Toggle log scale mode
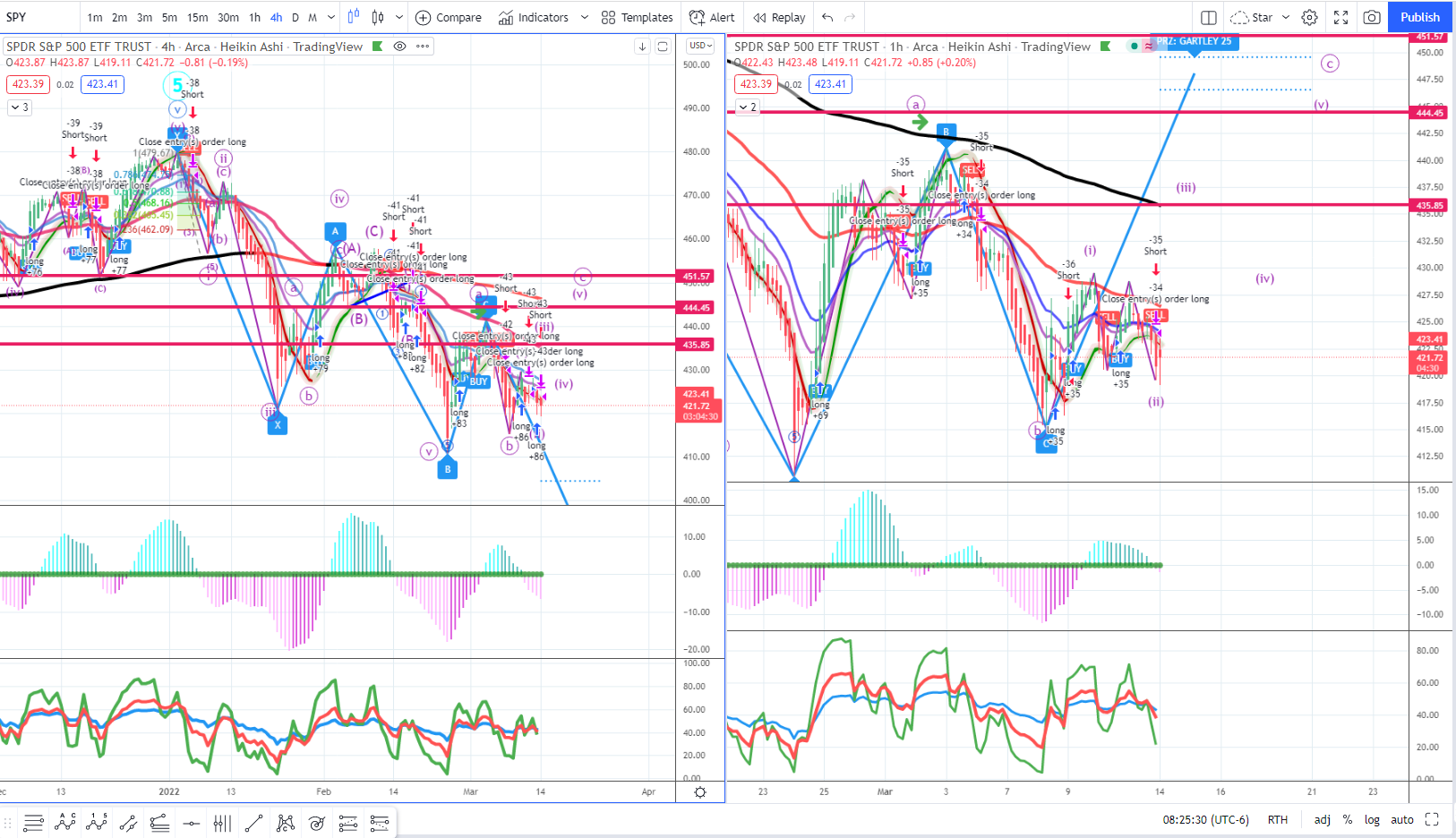Viewport: 1456px width, 838px height. click(x=1372, y=819)
